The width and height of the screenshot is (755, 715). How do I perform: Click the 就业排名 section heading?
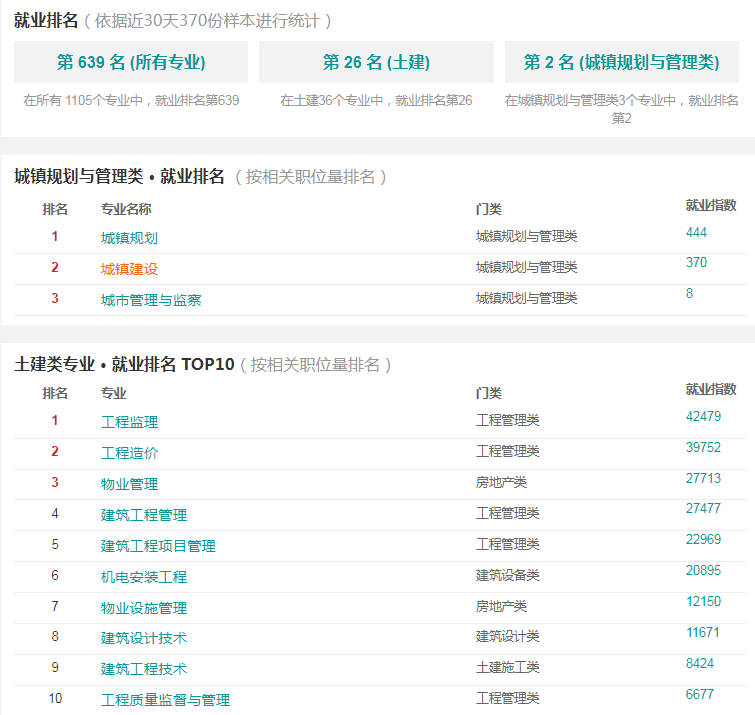[x=46, y=21]
